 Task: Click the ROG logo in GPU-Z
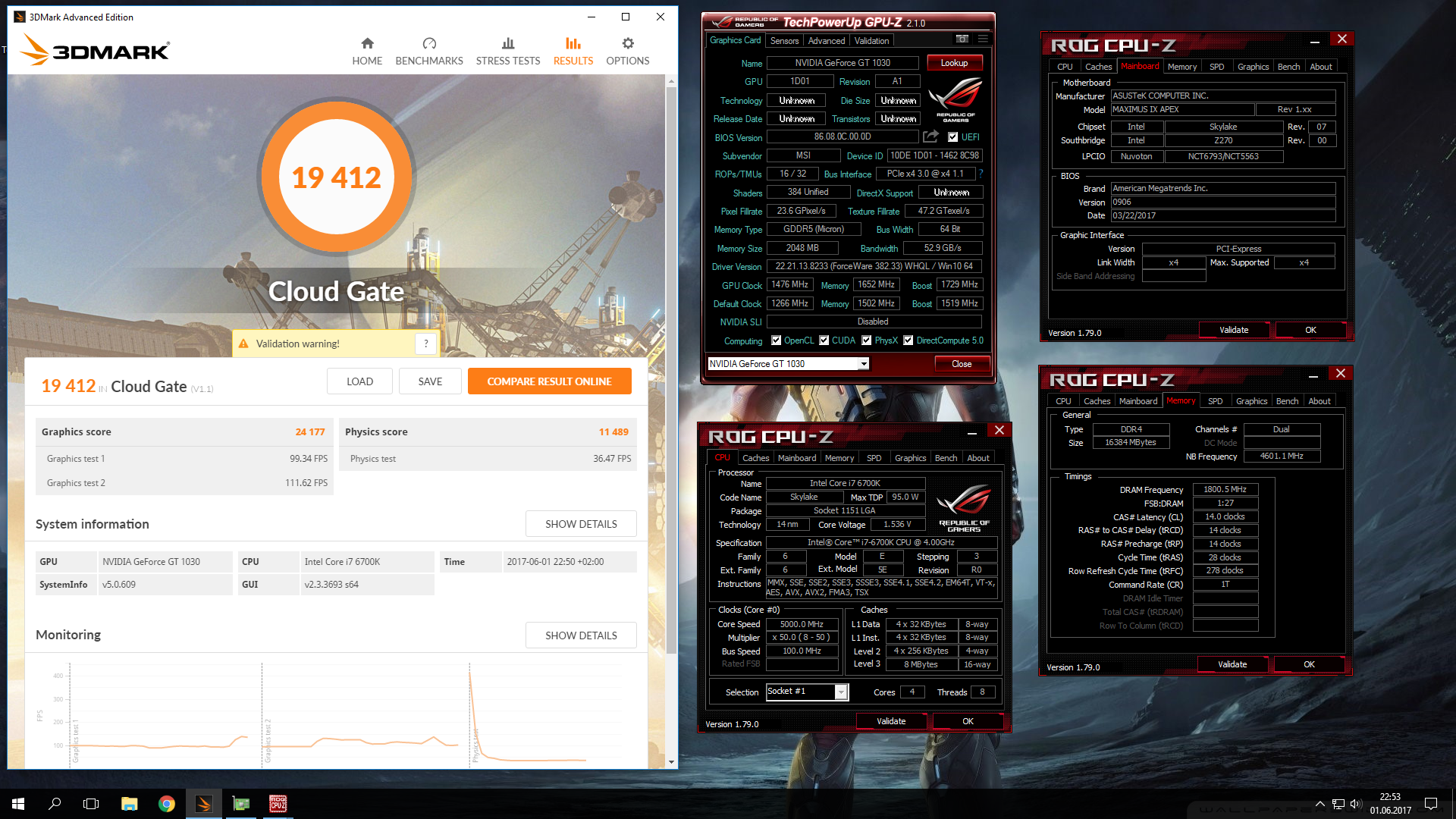955,99
